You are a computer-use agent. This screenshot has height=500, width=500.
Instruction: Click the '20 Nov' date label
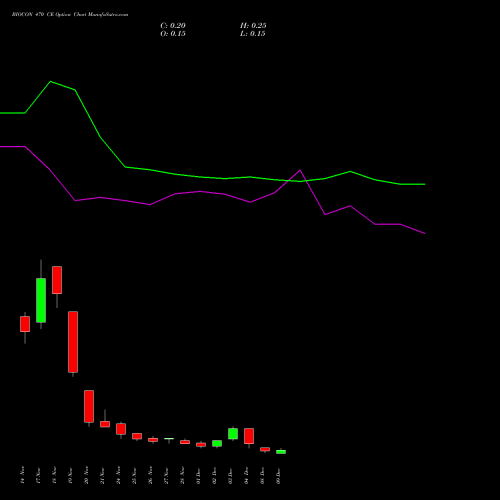click(86, 475)
